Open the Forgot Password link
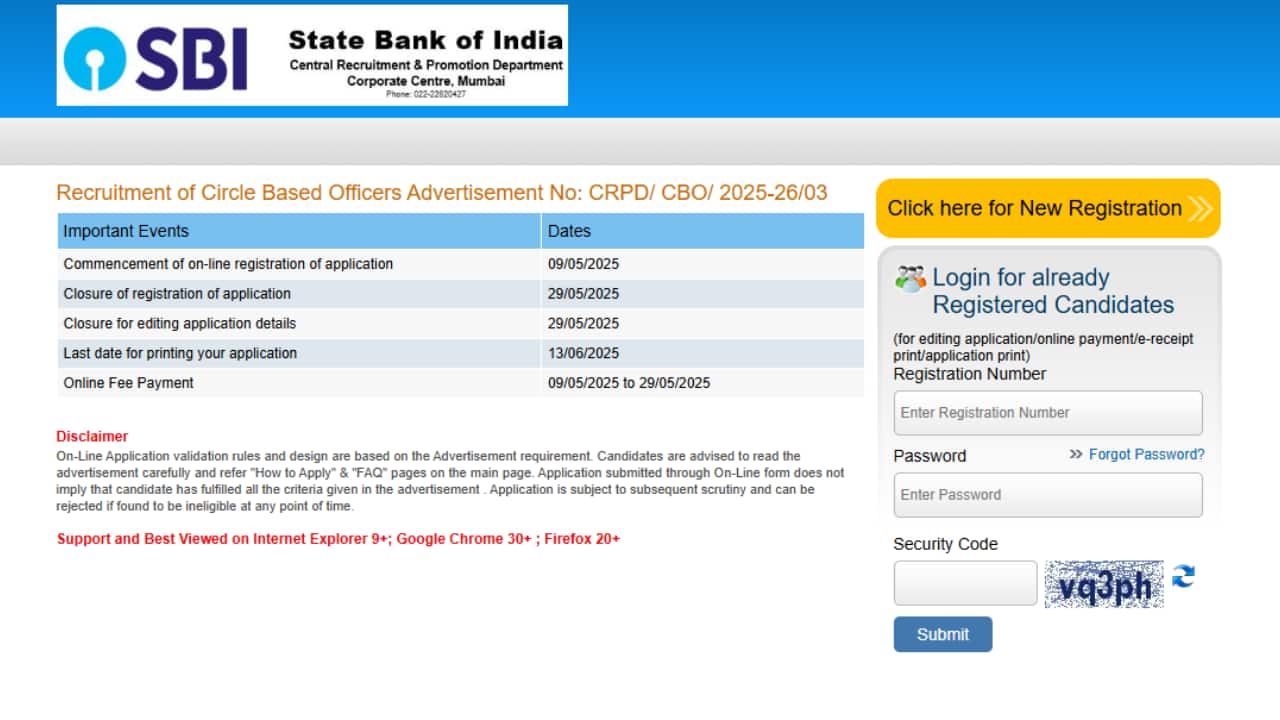 click(x=1145, y=454)
